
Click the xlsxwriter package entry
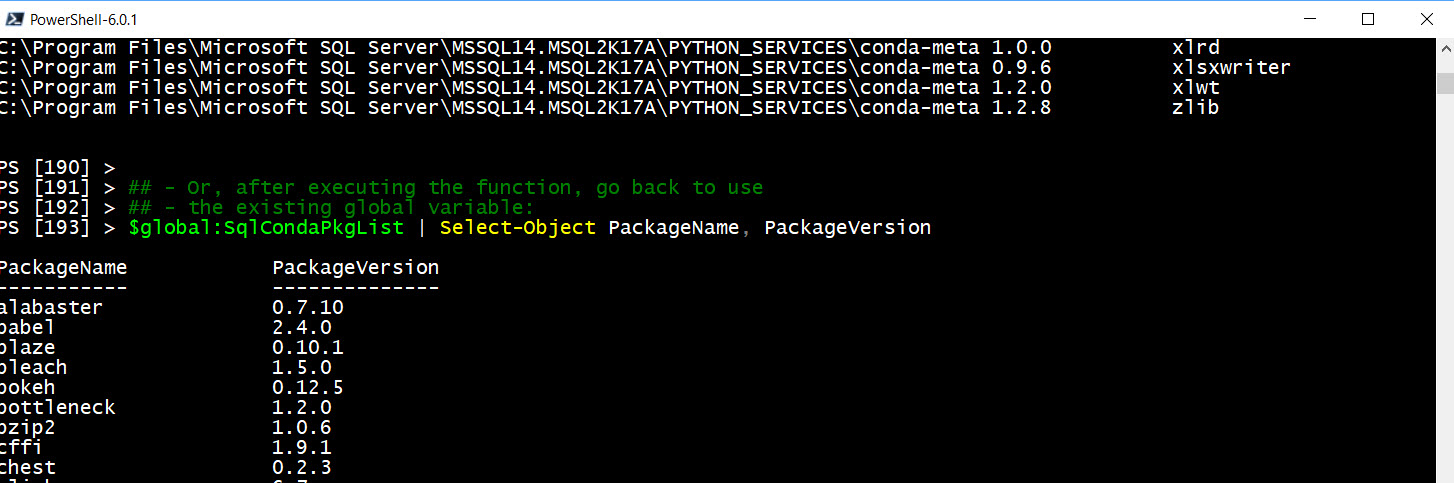1231,68
